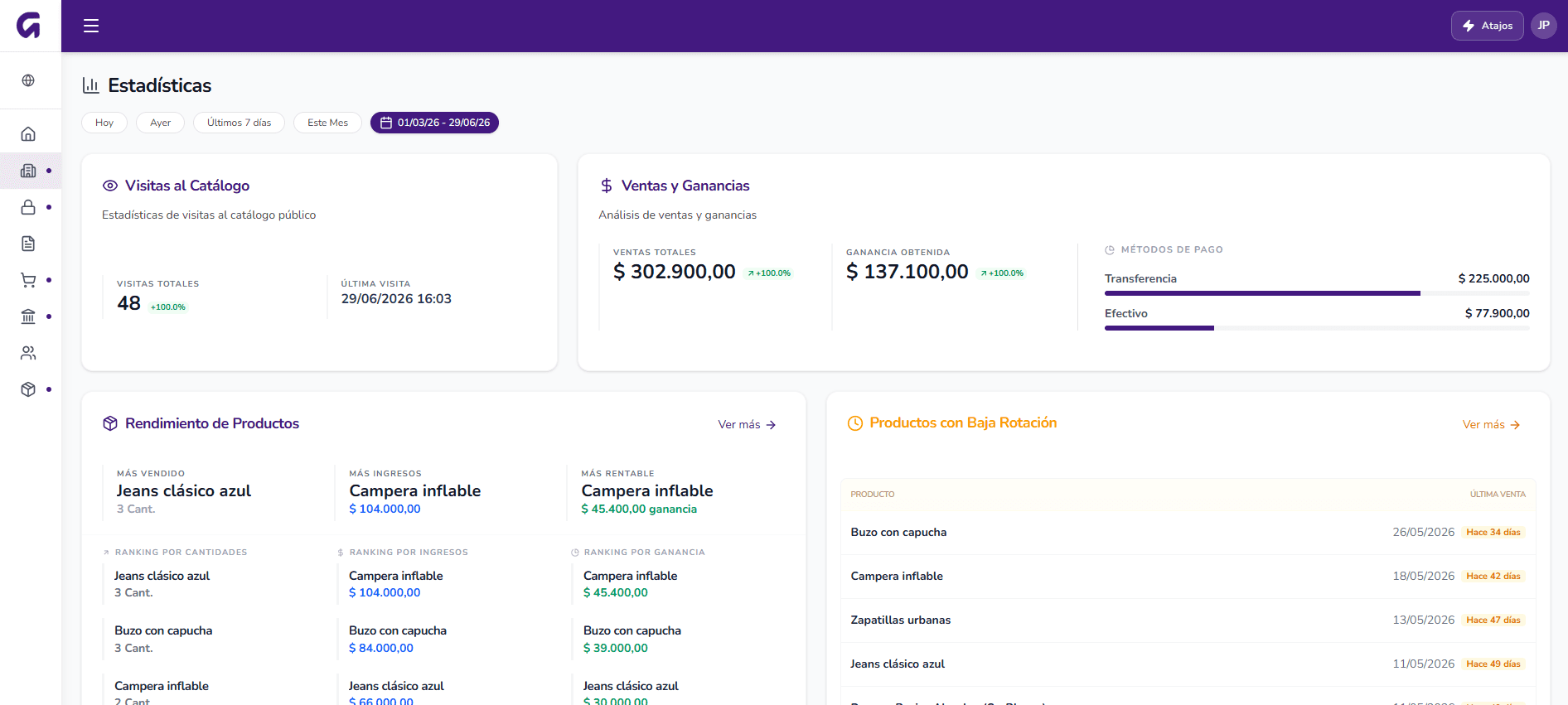Select the Ayer date filter
Screen dimensions: 1568x705
[x=161, y=123]
